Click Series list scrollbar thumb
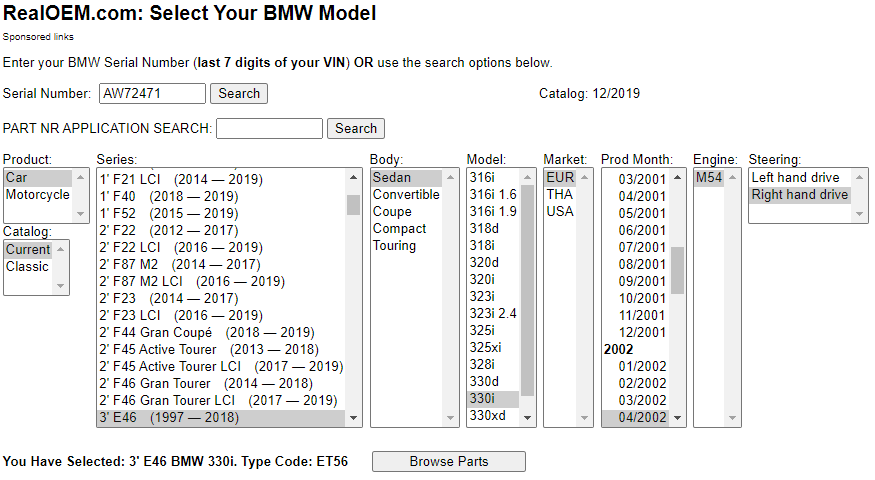The height and width of the screenshot is (480, 875). point(353,205)
